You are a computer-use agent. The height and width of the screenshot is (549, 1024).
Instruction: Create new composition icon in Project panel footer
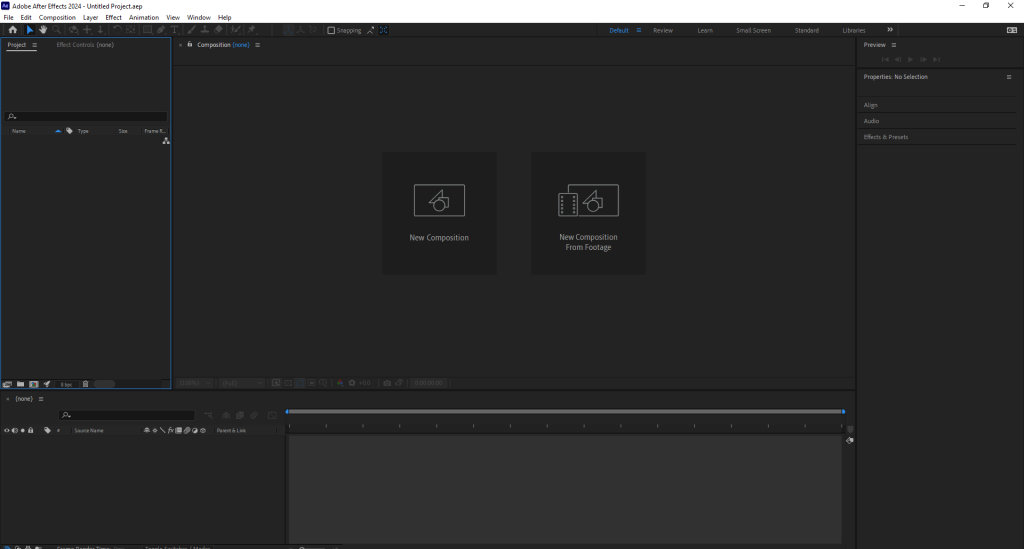click(x=33, y=384)
